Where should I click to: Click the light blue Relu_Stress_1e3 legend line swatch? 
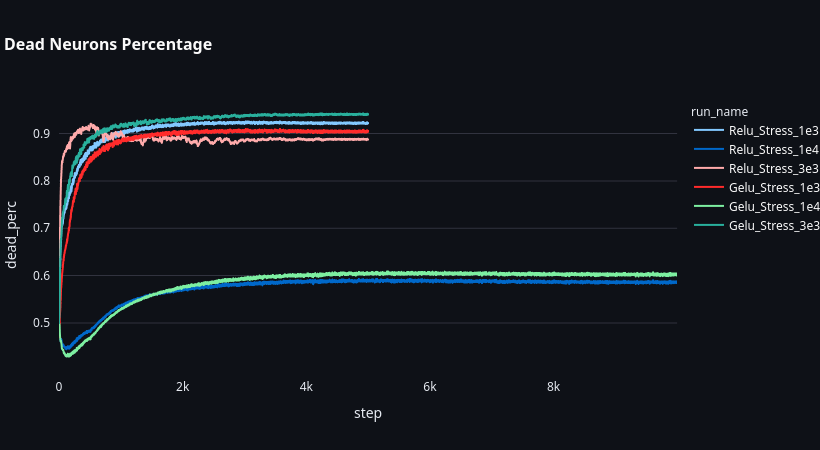click(708, 130)
